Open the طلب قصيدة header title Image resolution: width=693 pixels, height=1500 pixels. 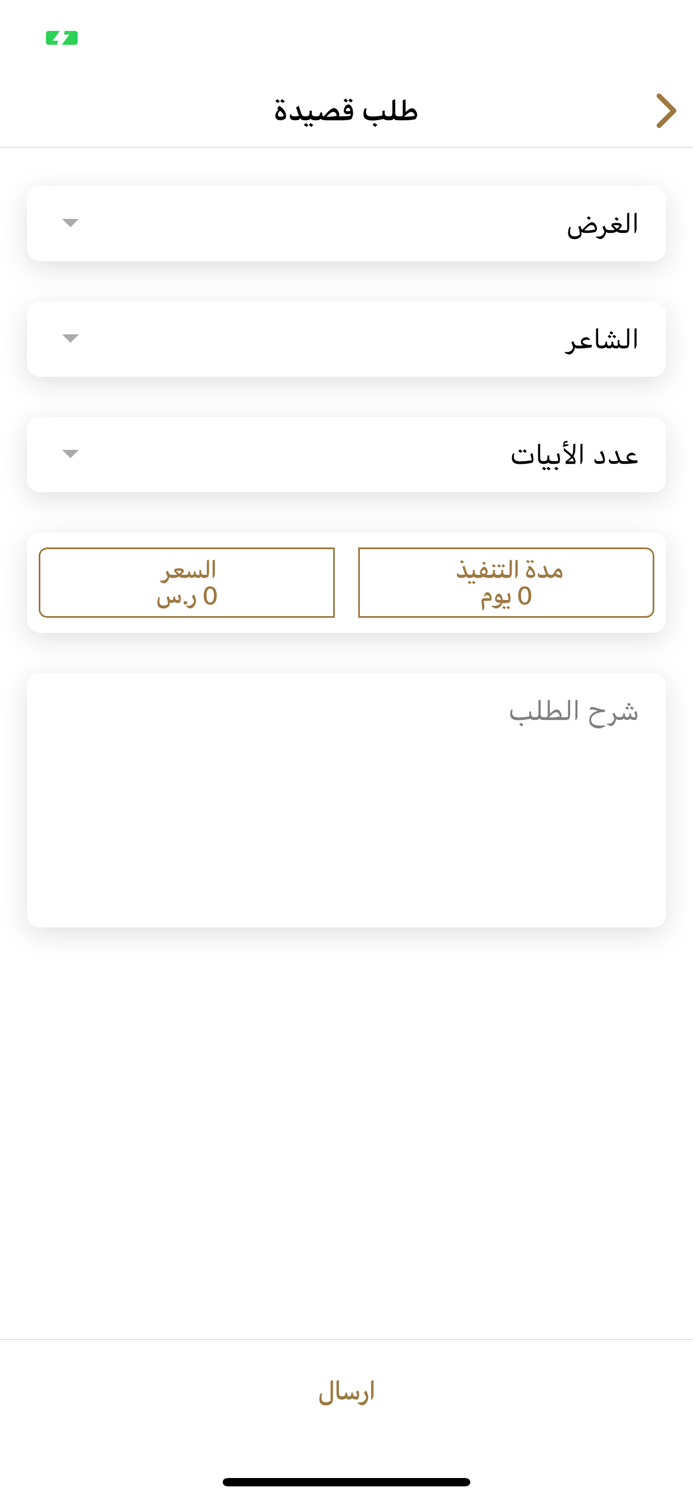346,110
